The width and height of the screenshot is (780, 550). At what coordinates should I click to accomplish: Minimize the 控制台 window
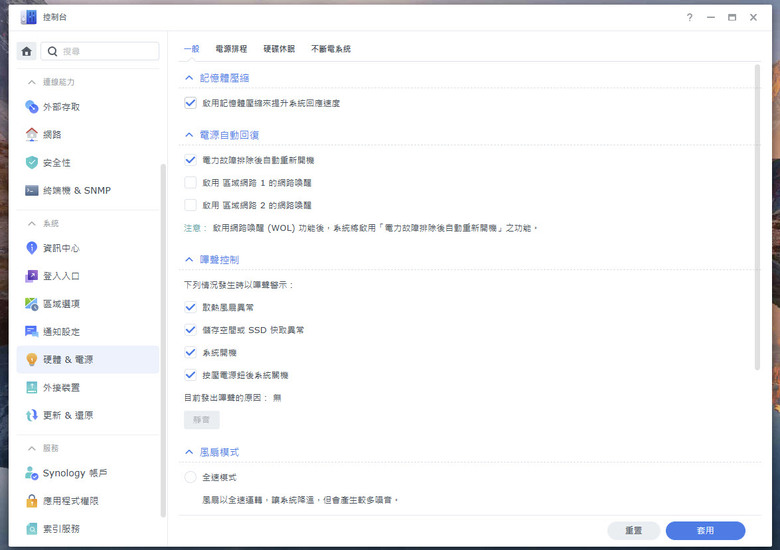pyautogui.click(x=711, y=17)
